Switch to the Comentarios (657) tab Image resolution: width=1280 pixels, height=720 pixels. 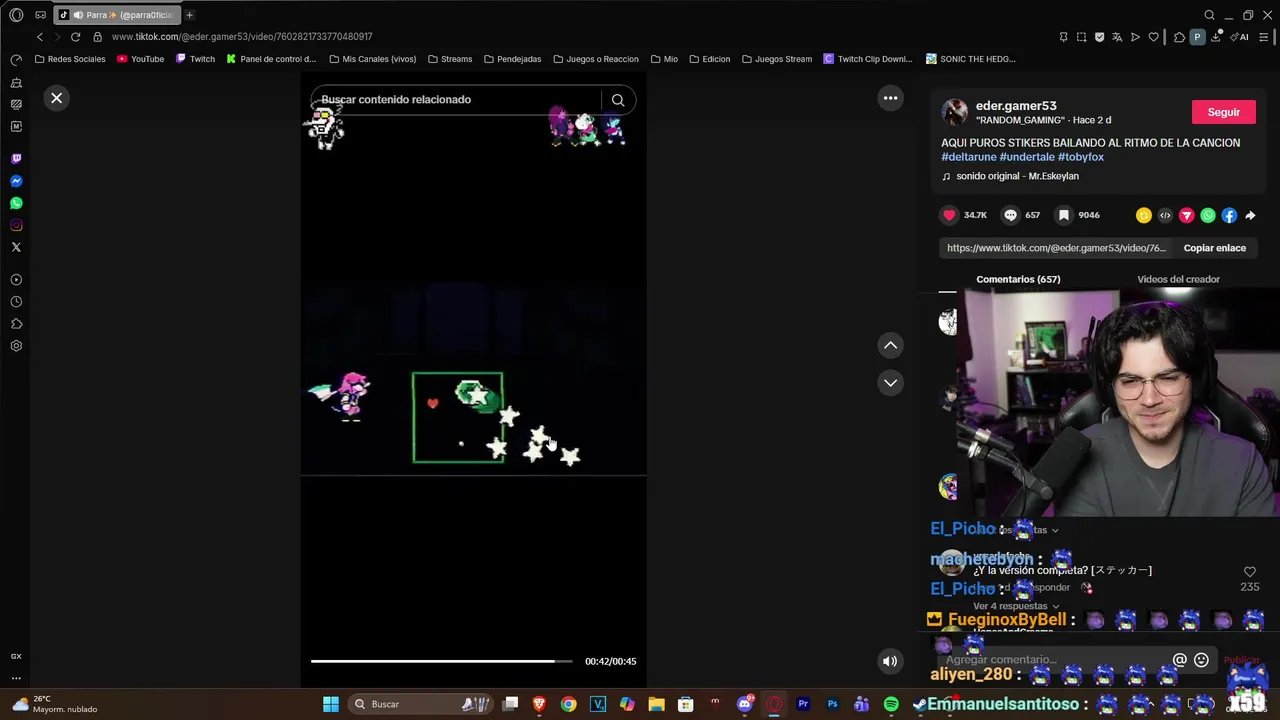1018,279
